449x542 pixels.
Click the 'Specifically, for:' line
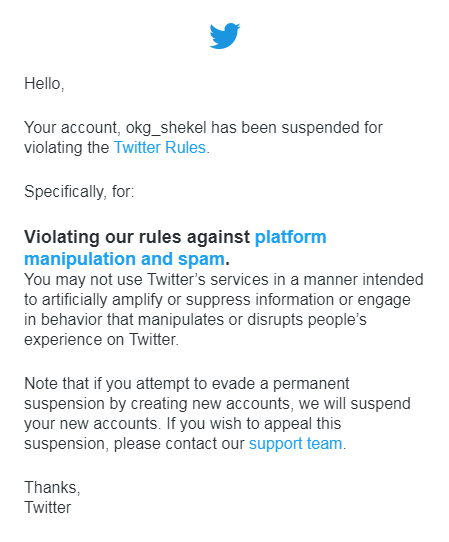[x=79, y=192]
